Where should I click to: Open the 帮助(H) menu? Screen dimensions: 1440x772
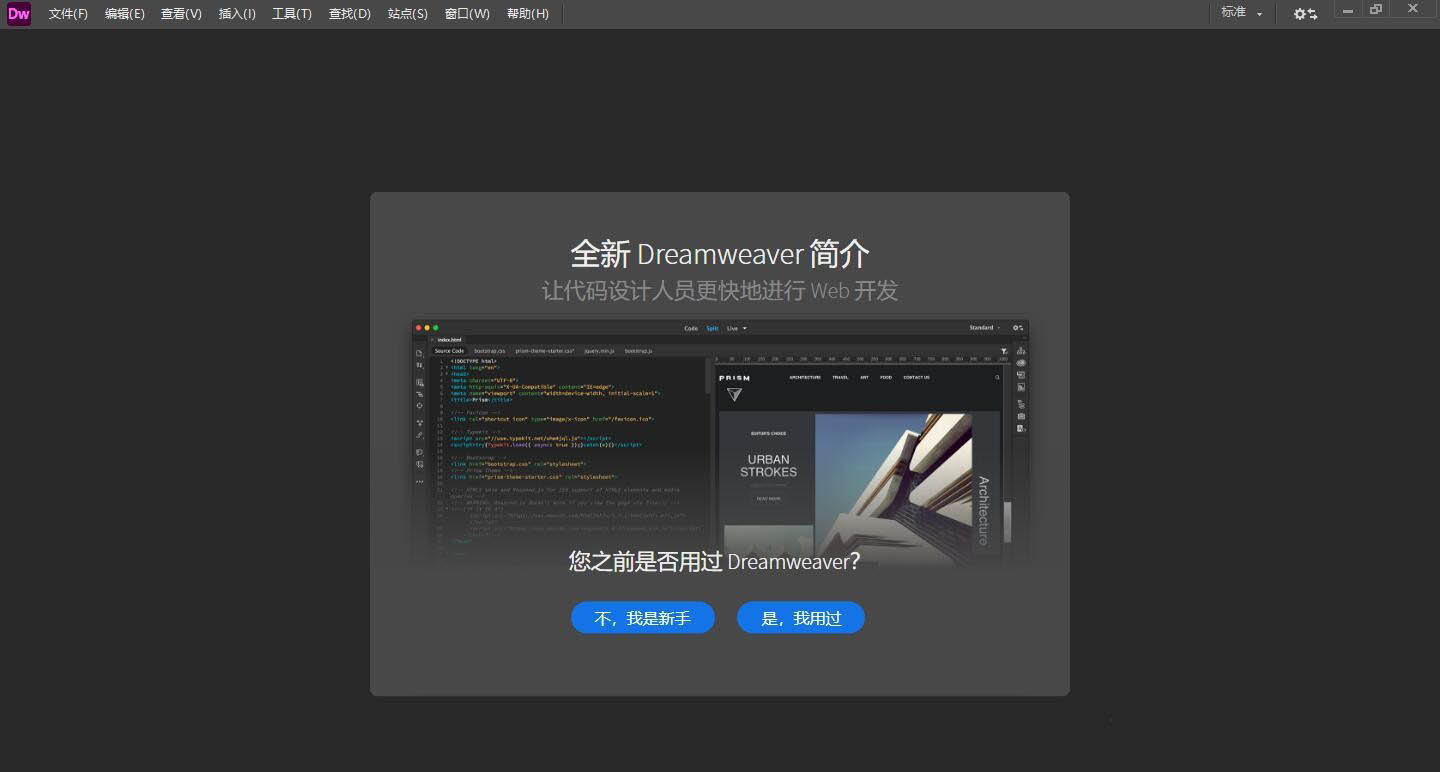click(528, 14)
